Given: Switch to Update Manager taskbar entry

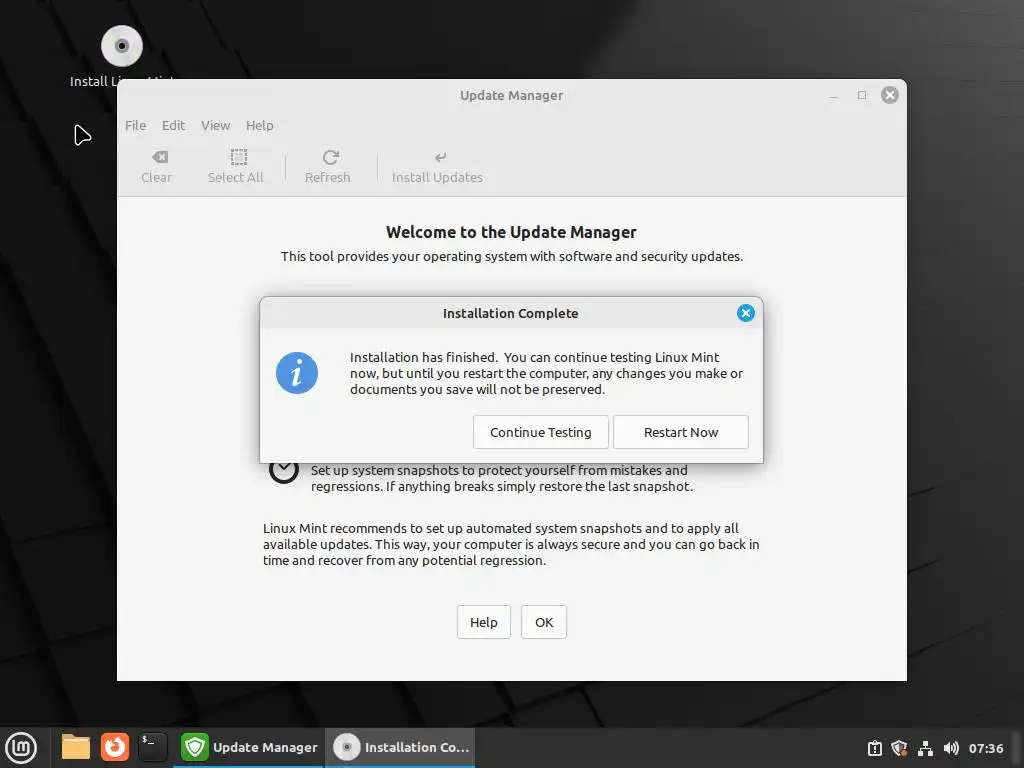Looking at the screenshot, I should 249,747.
